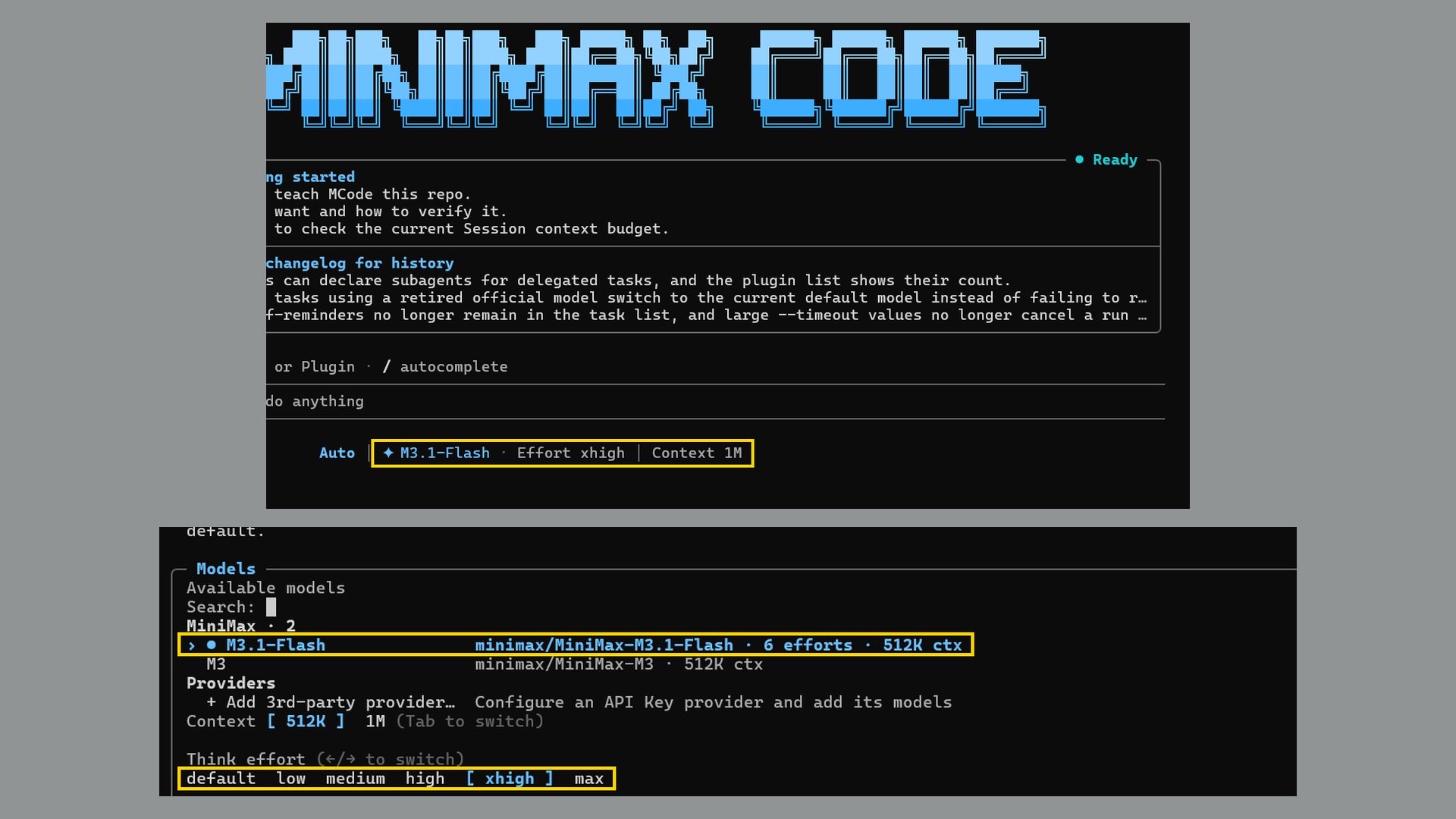The height and width of the screenshot is (819, 1456).
Task: Click the sparkle icon before M3.1-Flash
Action: pos(388,453)
